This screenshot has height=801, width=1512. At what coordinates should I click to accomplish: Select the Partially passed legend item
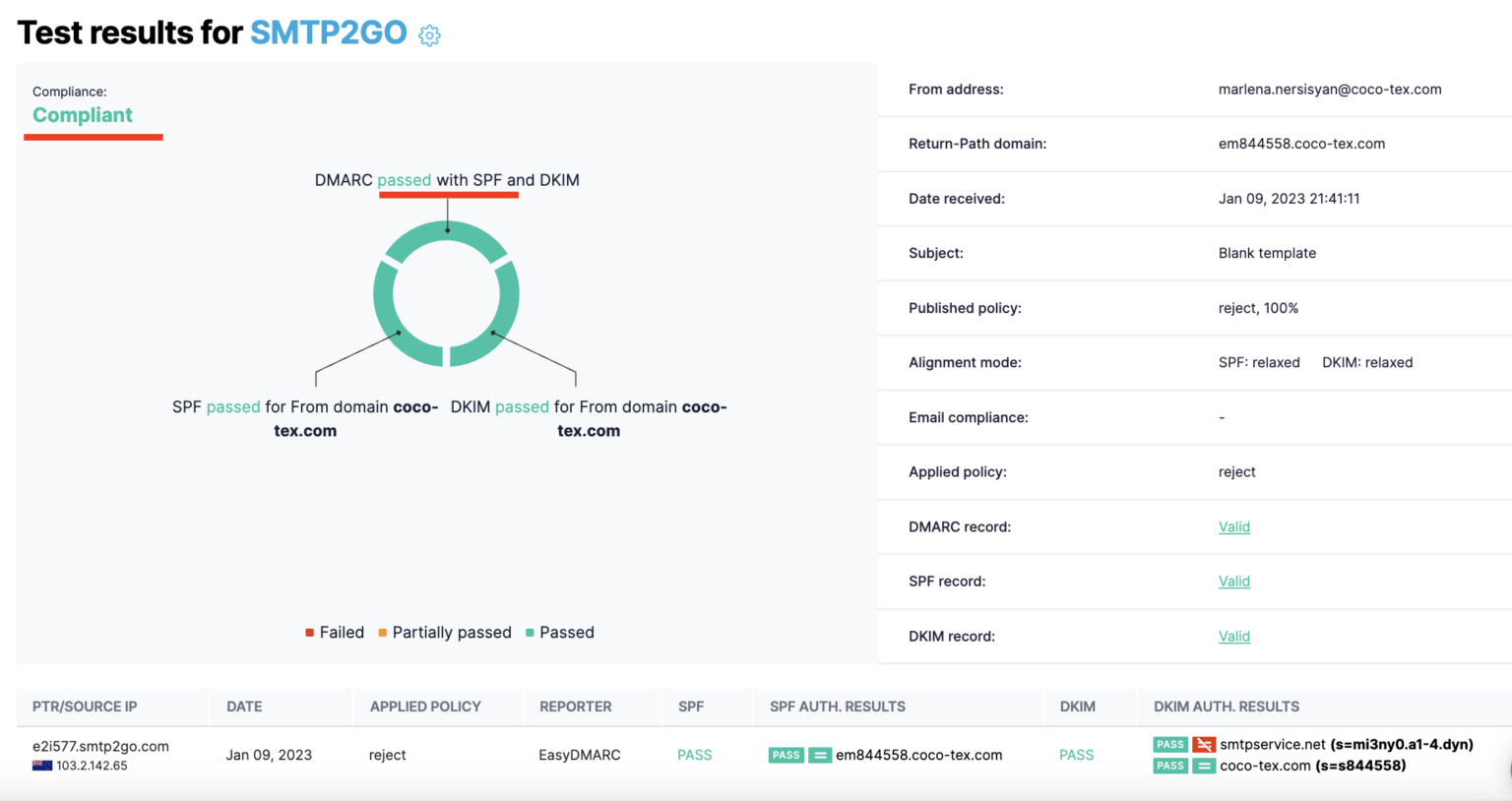[x=443, y=632]
